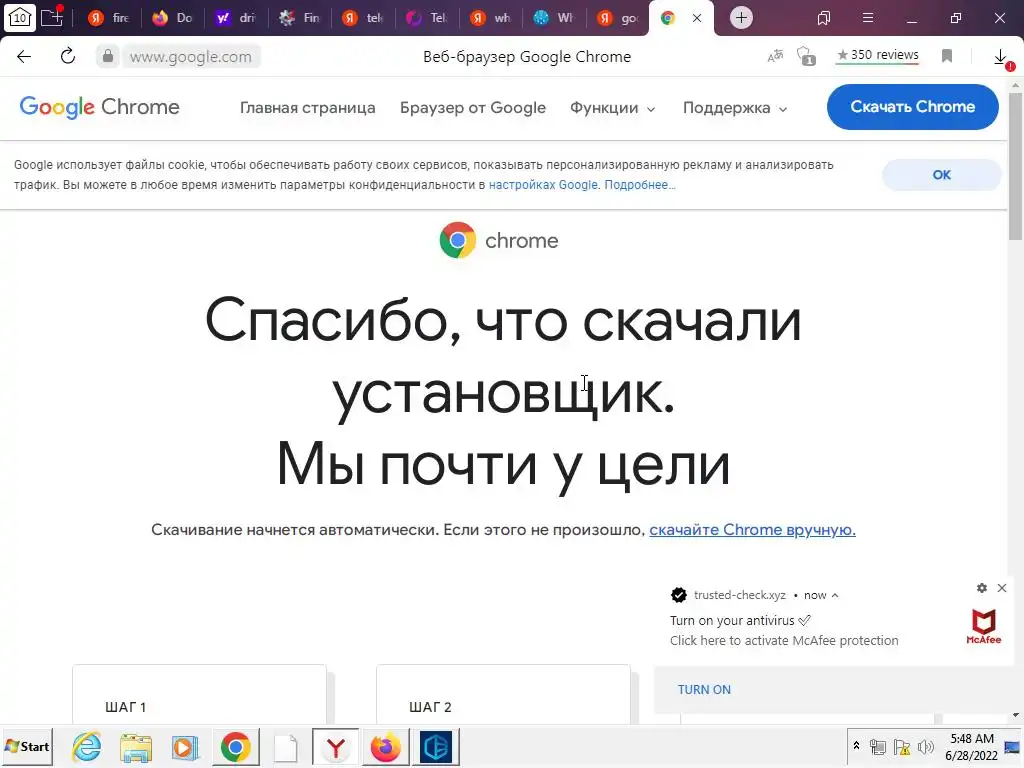
Task: Open the Браузер от Google menu item
Action: (x=473, y=108)
